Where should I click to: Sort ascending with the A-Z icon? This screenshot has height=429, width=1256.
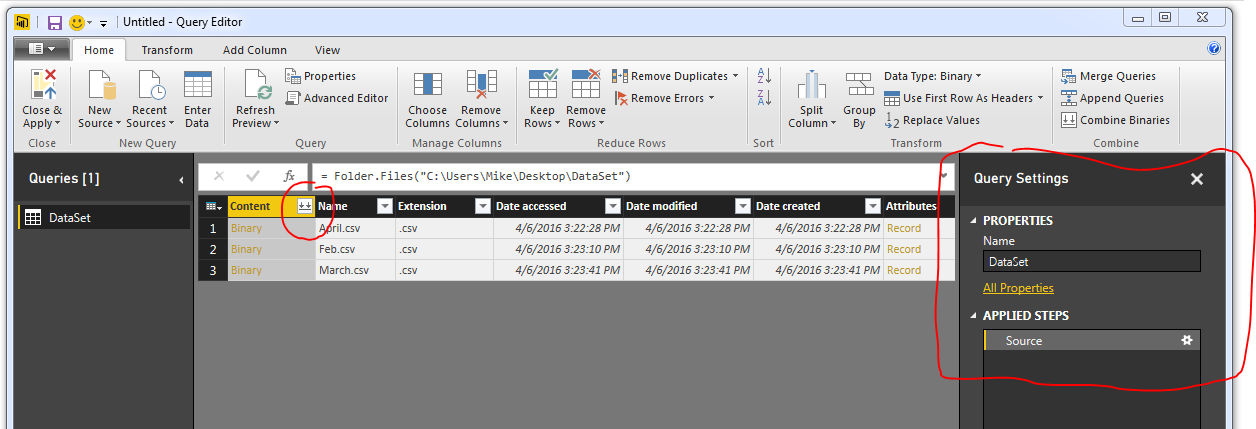point(764,76)
